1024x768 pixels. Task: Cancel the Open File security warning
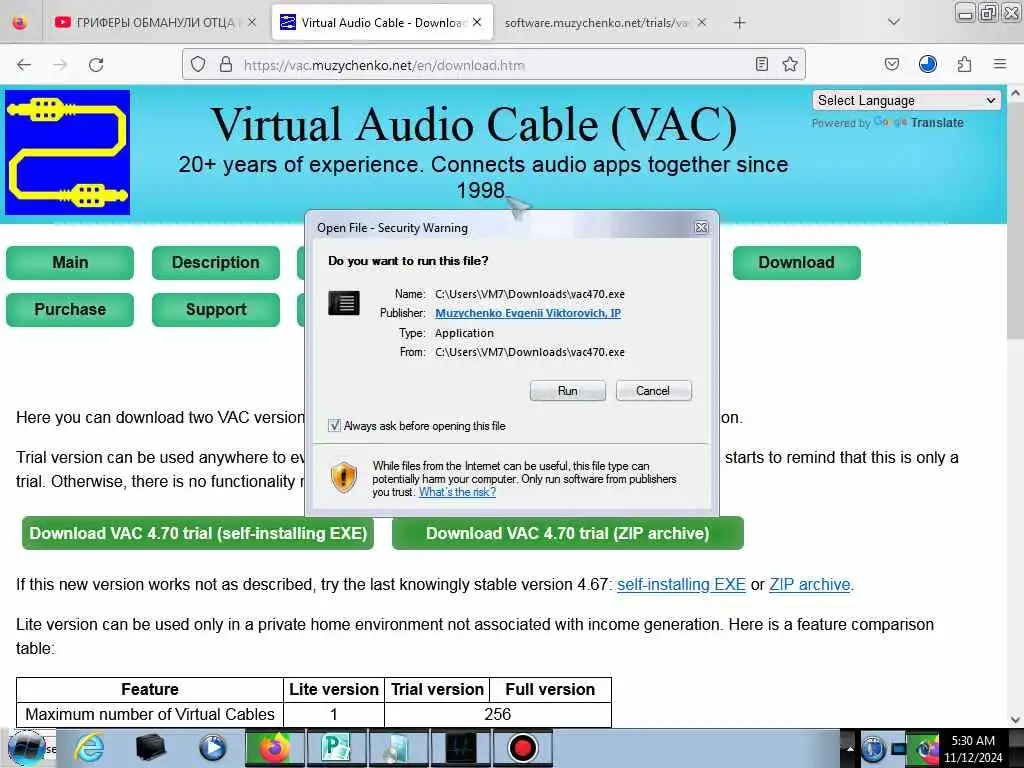(x=653, y=391)
